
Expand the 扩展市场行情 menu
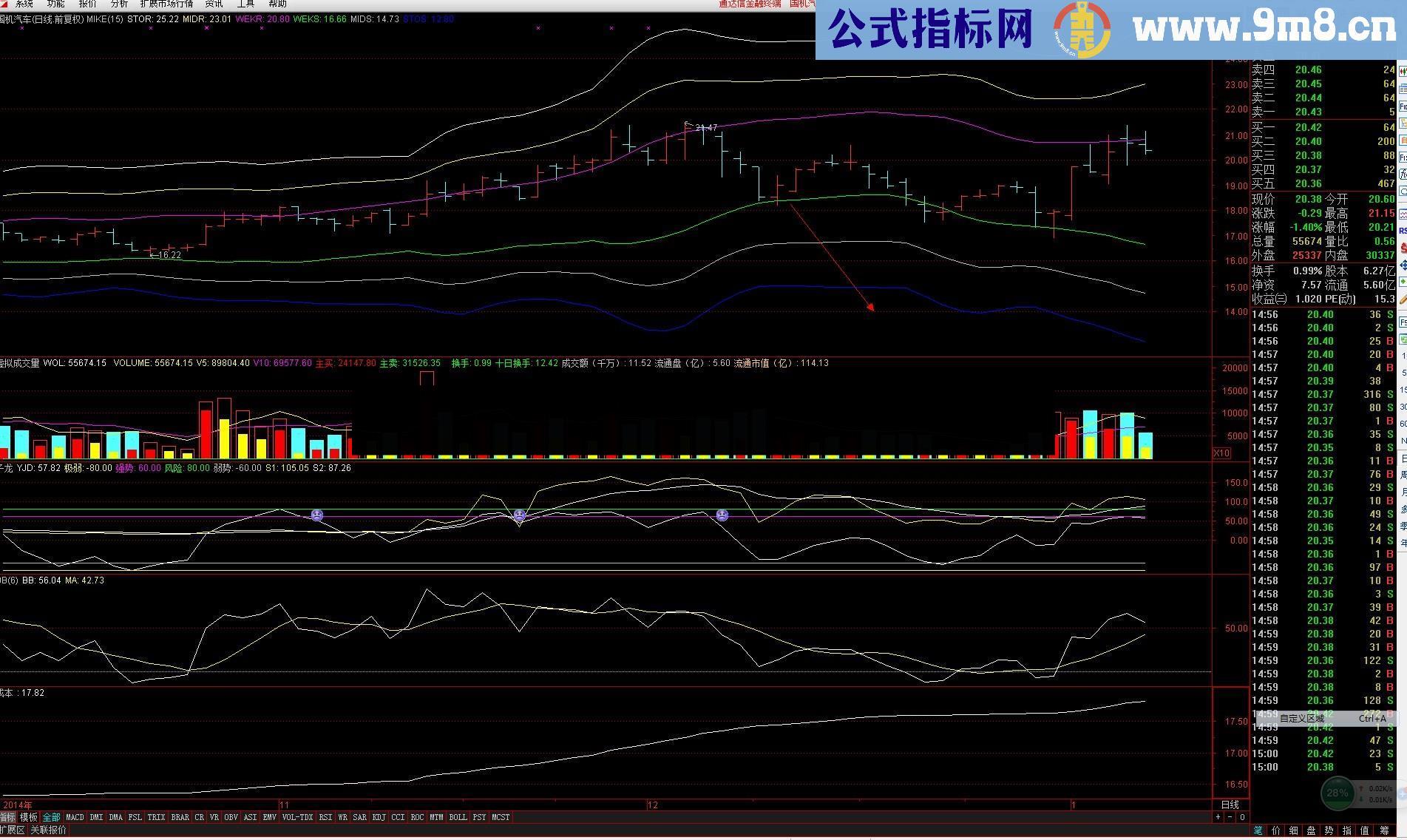click(166, 4)
